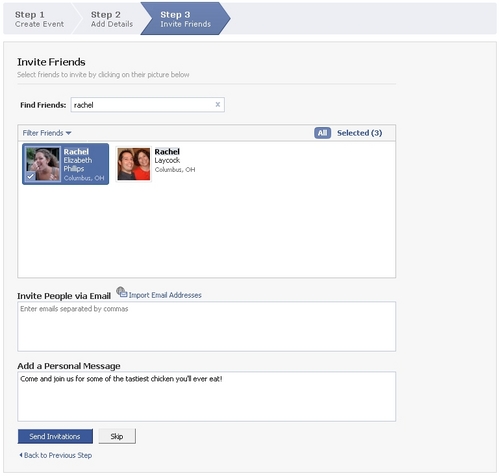Image resolution: width=500 pixels, height=476 pixels.
Task: Click the Find Friends search field
Action: click(x=147, y=105)
